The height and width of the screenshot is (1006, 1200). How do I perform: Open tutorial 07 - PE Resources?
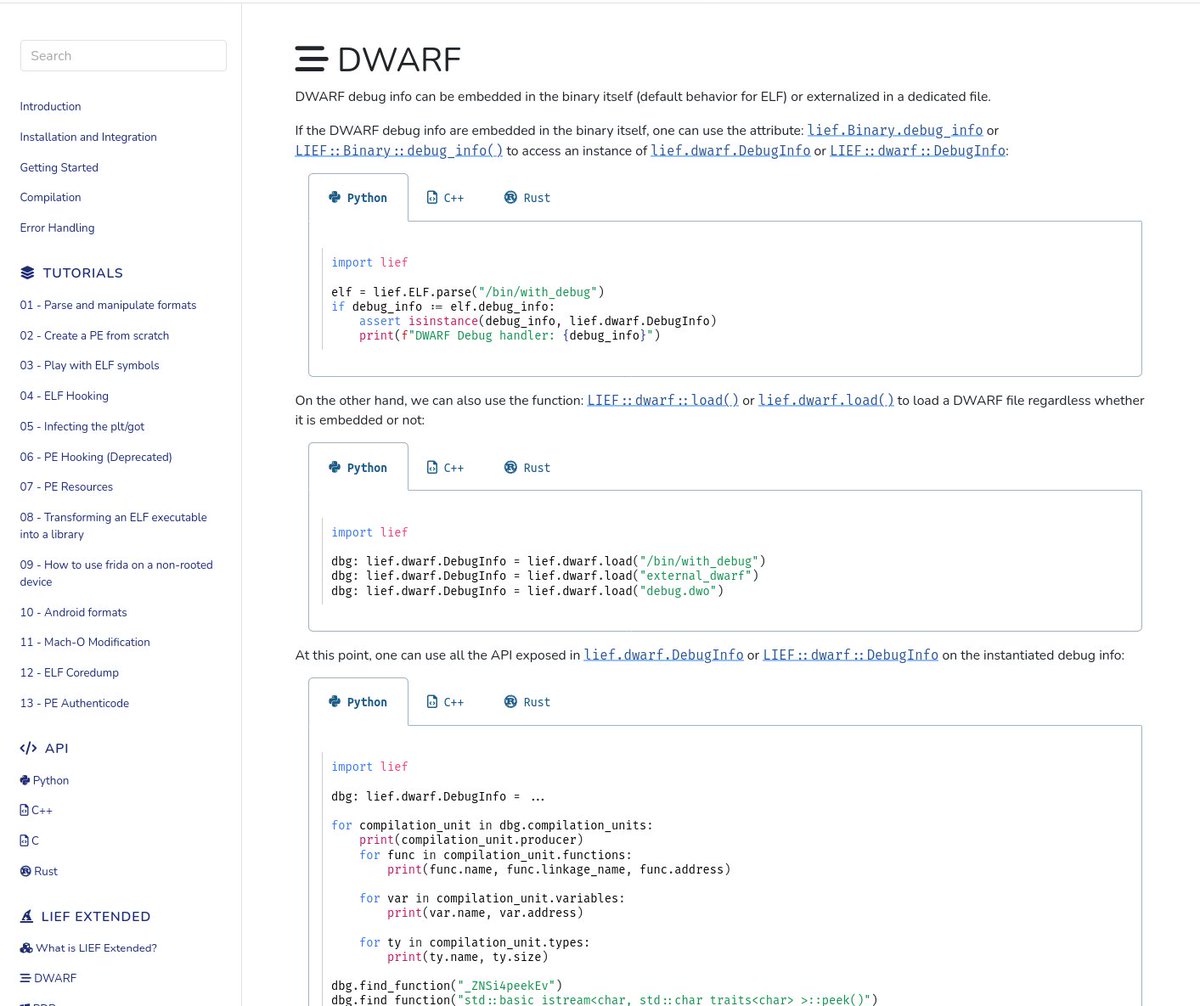[x=66, y=487]
